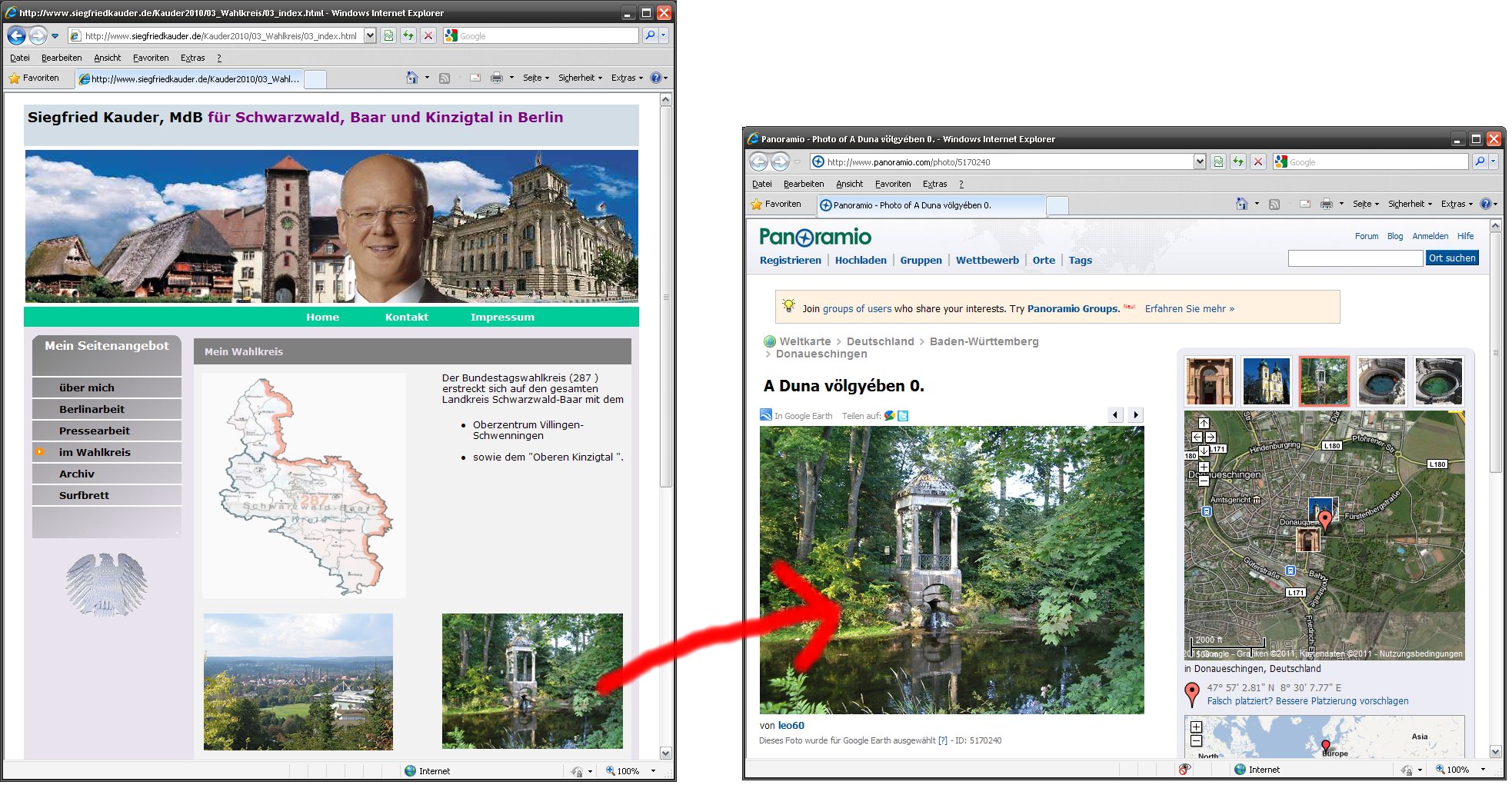Click print icon in Kauder window toolbar
This screenshot has width=1512, height=785.
pyautogui.click(x=497, y=78)
